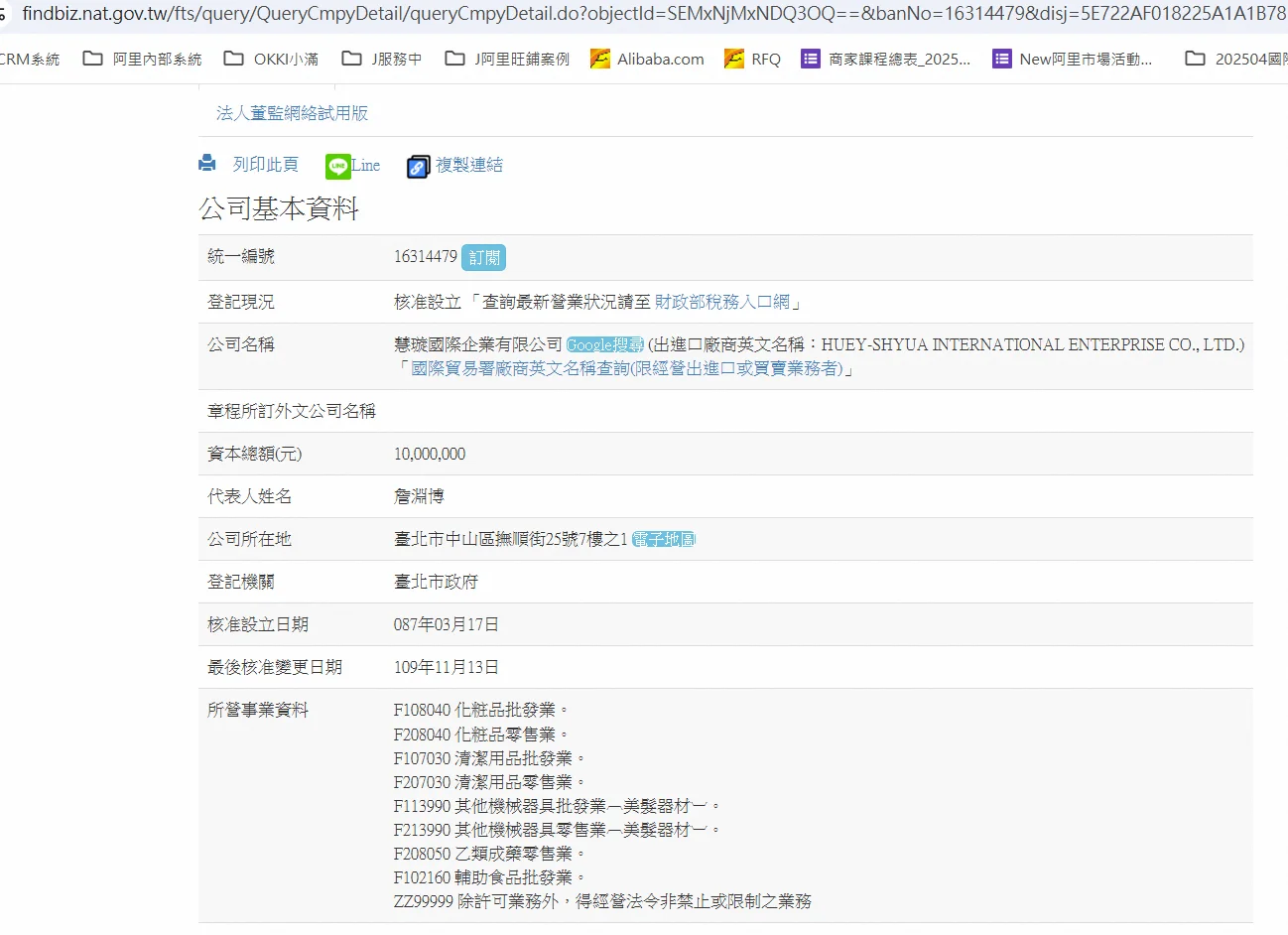Click the browser address bar URL
This screenshot has width=1288, height=935.
pos(645,14)
